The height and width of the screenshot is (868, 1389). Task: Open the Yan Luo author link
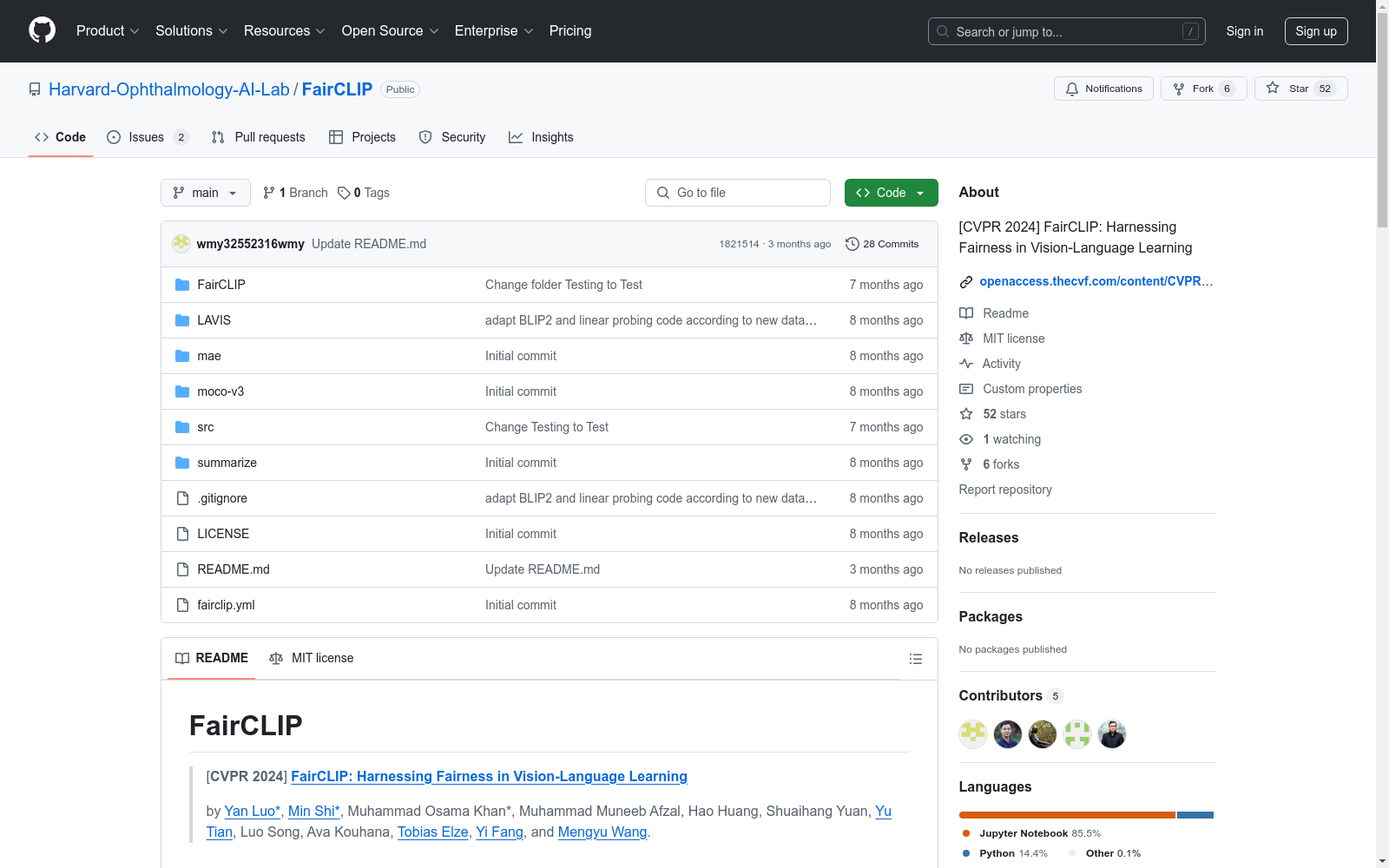(253, 811)
